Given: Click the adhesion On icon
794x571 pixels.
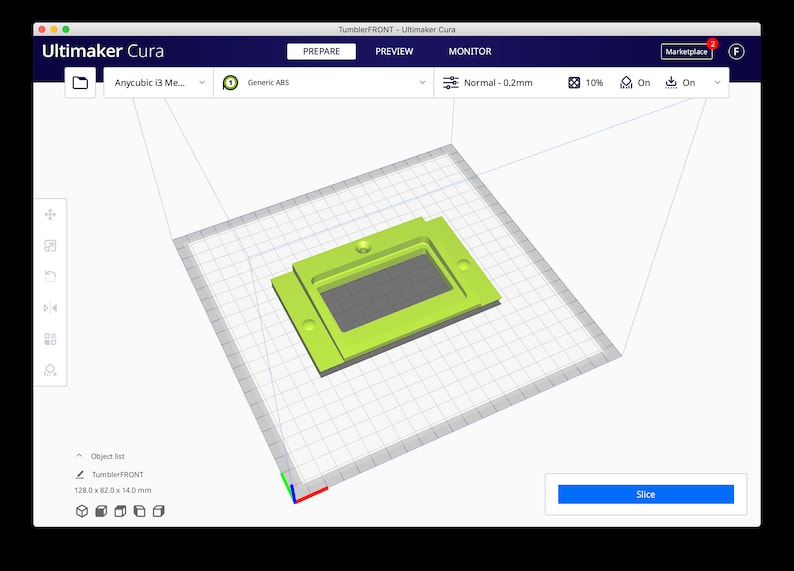Looking at the screenshot, I should click(x=671, y=83).
